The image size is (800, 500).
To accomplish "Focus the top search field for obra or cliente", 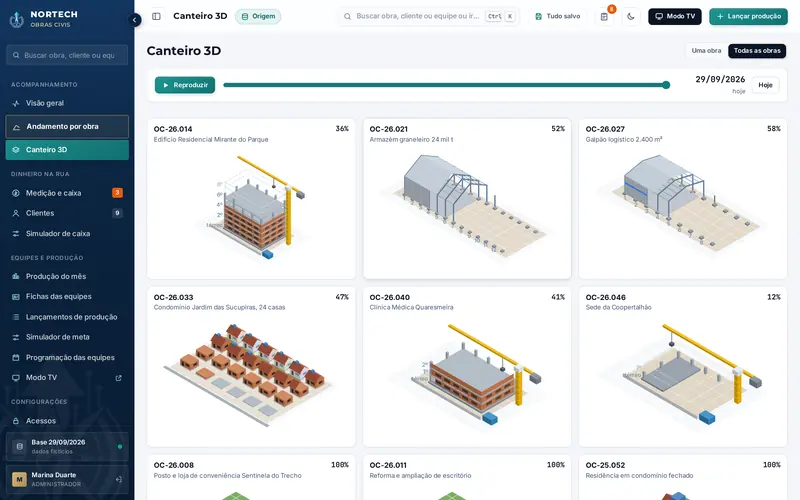I will click(x=428, y=16).
